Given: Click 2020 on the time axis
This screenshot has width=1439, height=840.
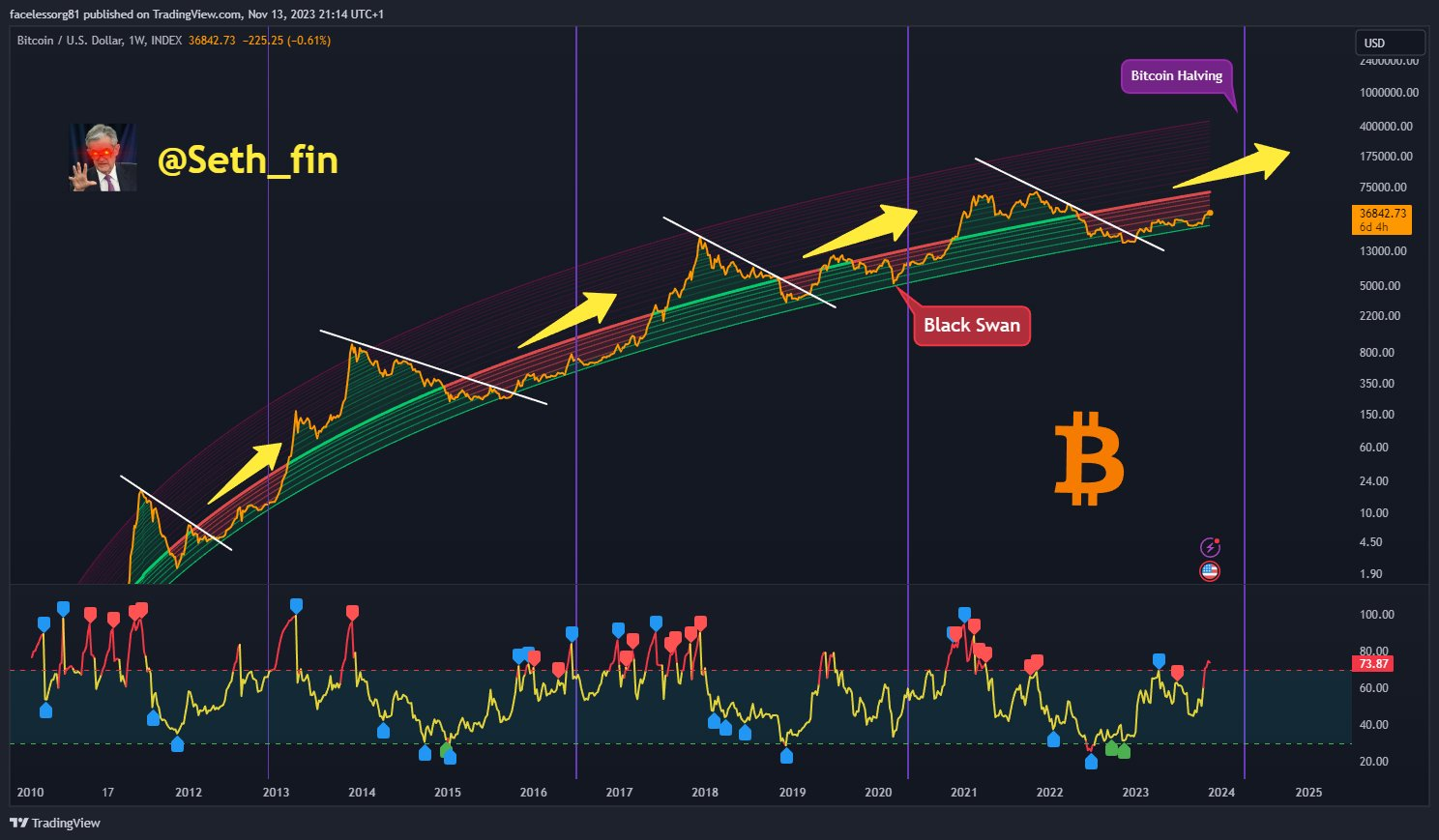Looking at the screenshot, I should [x=878, y=793].
